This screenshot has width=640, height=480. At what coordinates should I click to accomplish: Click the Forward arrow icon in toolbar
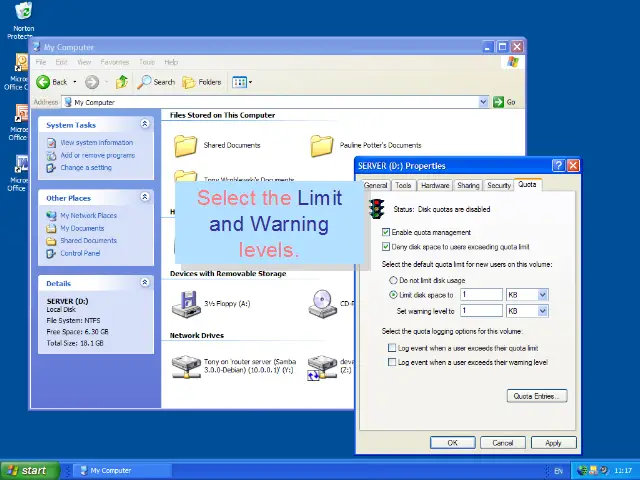point(92,82)
